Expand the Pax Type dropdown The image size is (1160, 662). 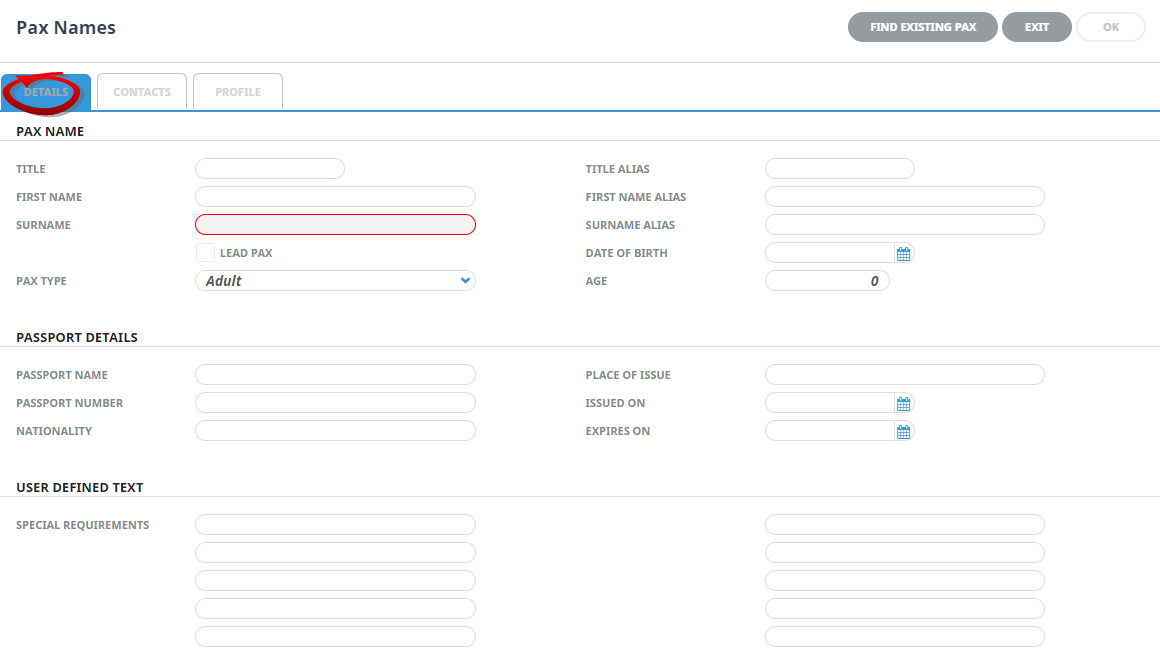pos(335,281)
